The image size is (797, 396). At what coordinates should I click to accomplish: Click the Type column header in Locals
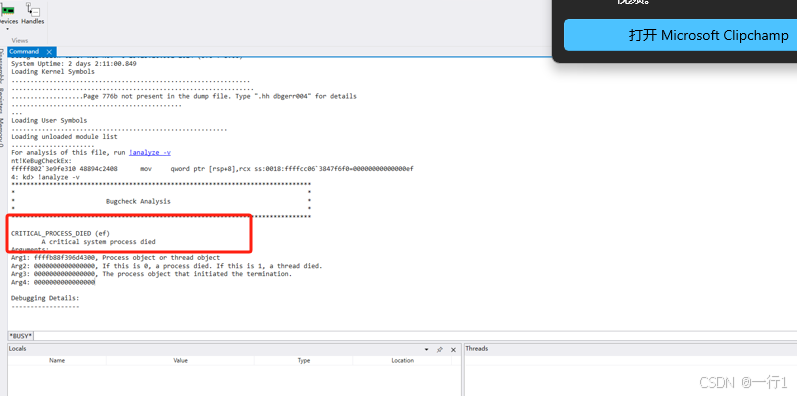tap(303, 360)
